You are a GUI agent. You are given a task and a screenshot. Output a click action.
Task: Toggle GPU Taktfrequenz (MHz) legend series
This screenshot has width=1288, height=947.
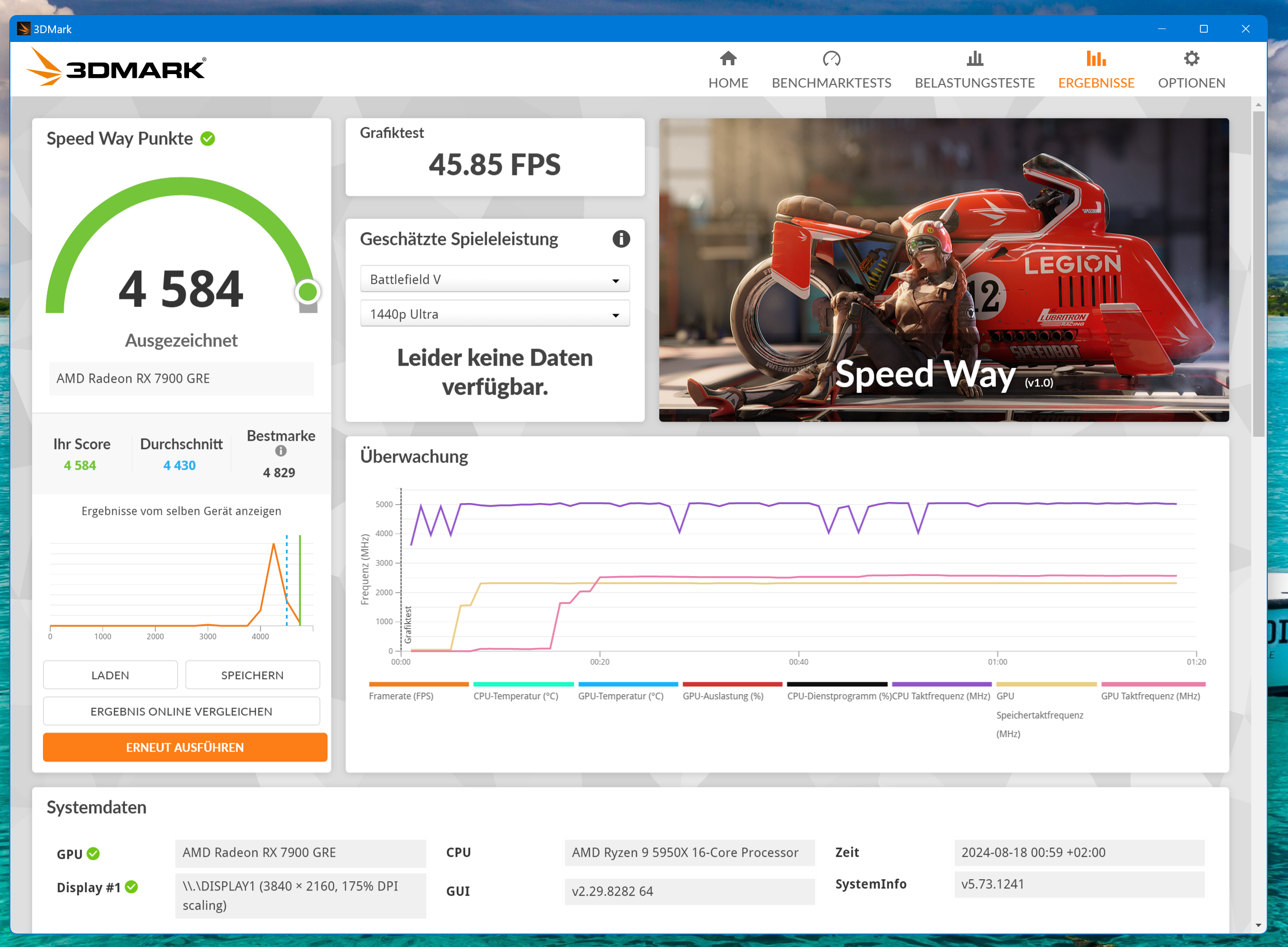[x=1150, y=695]
